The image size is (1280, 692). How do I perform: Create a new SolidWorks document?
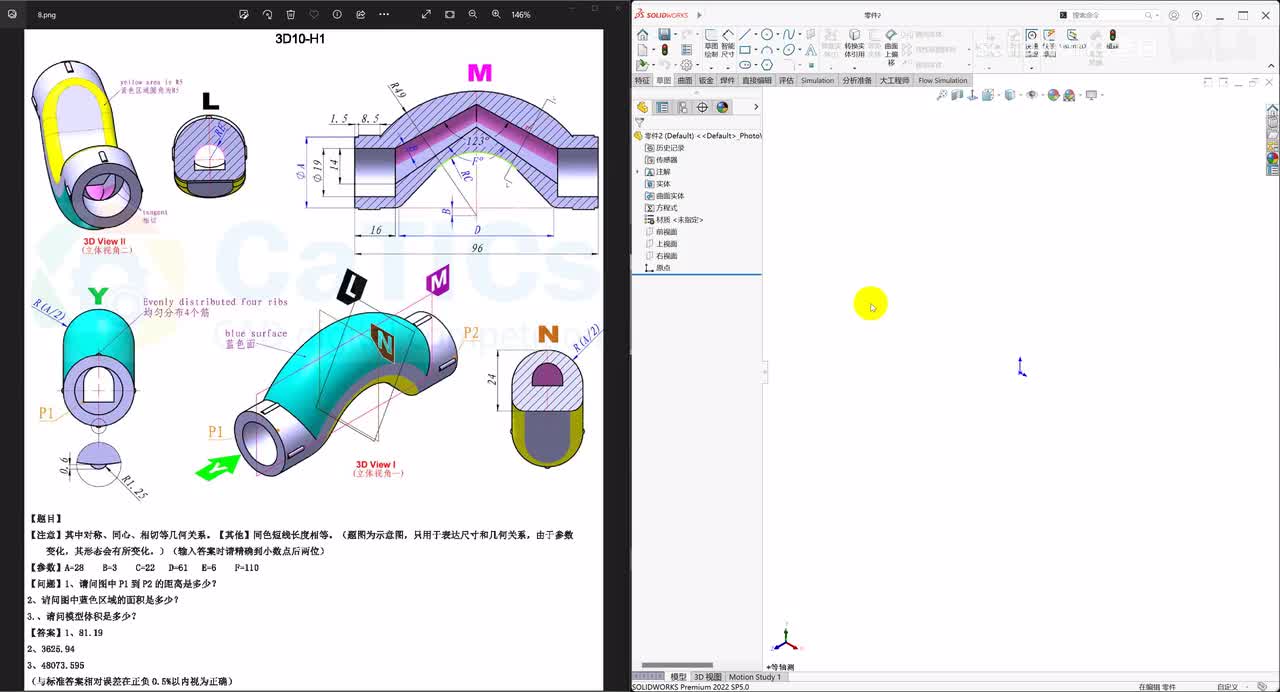point(642,49)
